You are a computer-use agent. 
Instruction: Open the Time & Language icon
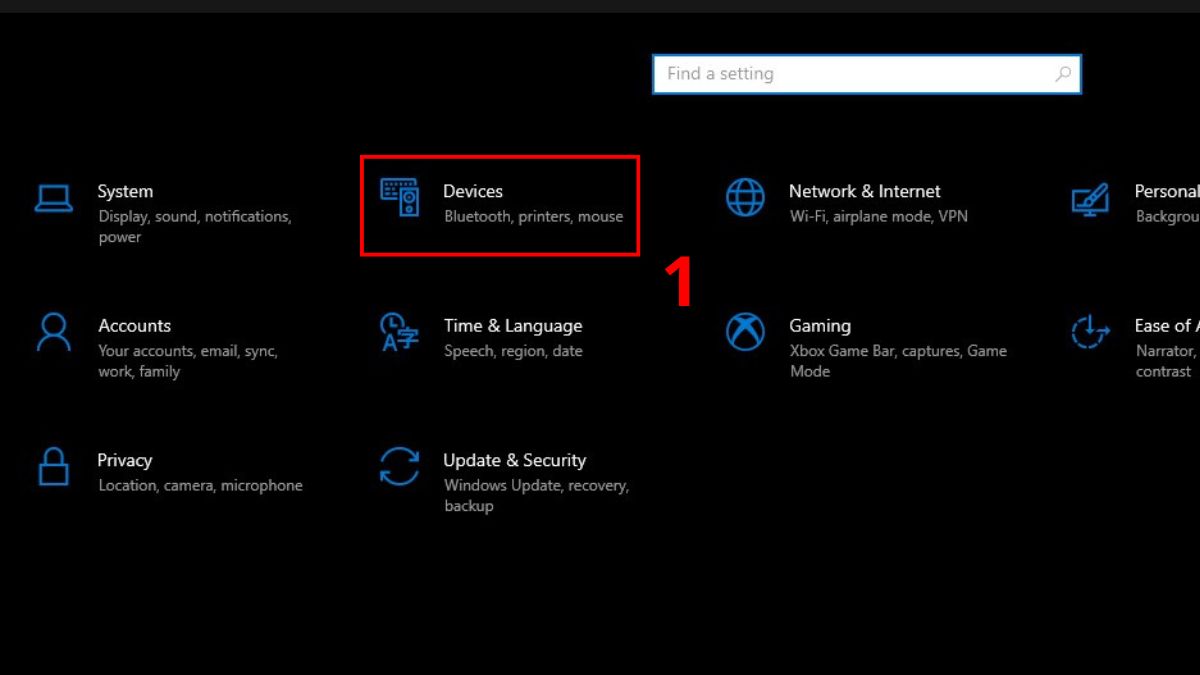click(399, 332)
